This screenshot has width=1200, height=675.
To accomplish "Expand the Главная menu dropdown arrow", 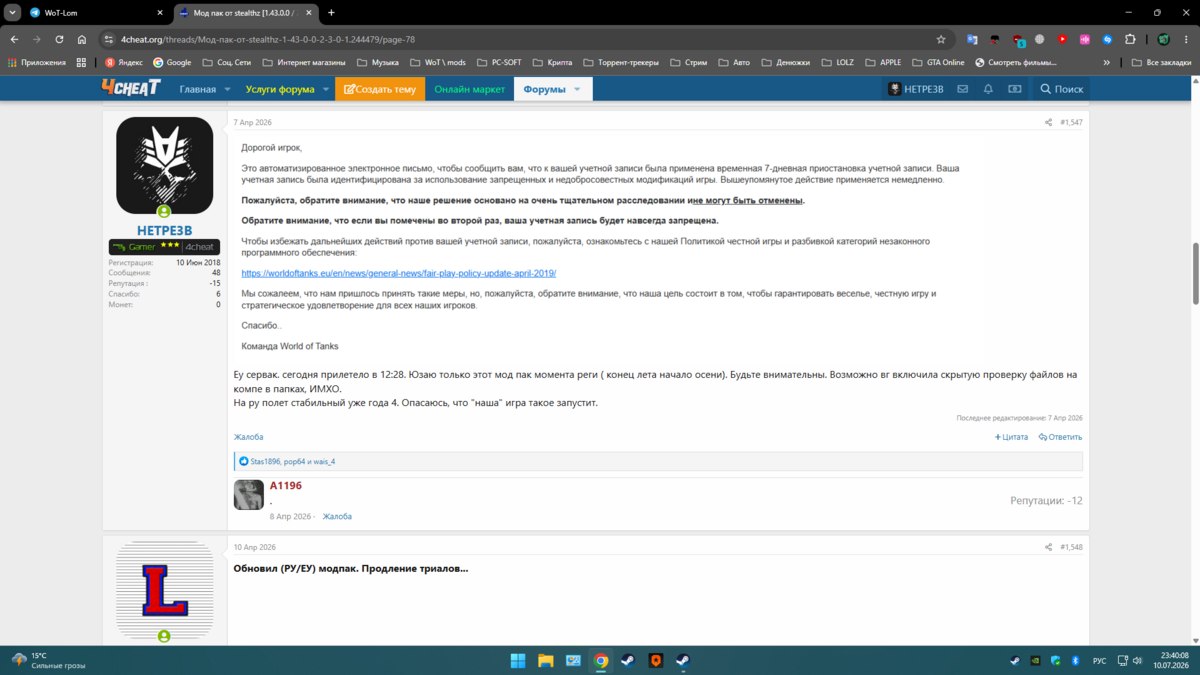I will [x=227, y=89].
